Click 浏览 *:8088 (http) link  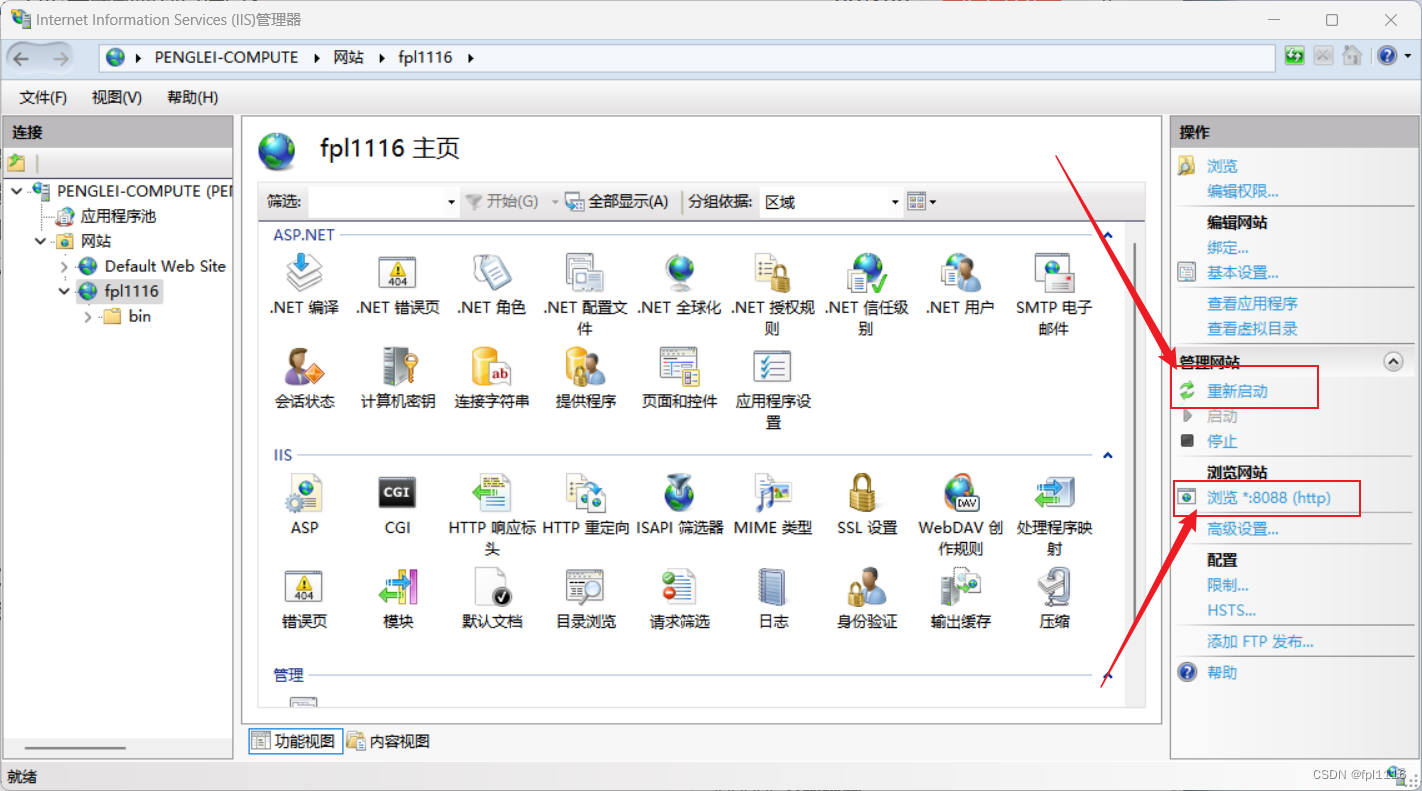[x=1268, y=497]
